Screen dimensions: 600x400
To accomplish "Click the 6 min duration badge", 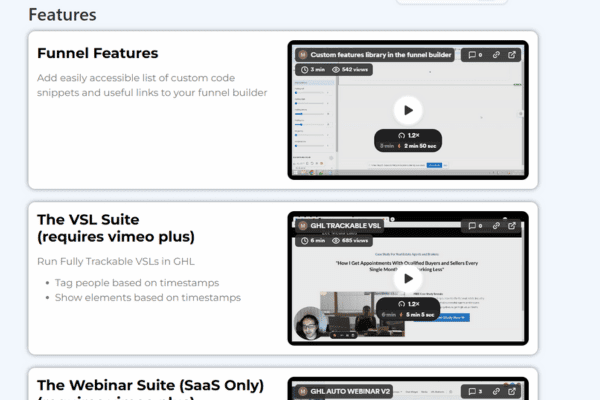I will point(313,241).
